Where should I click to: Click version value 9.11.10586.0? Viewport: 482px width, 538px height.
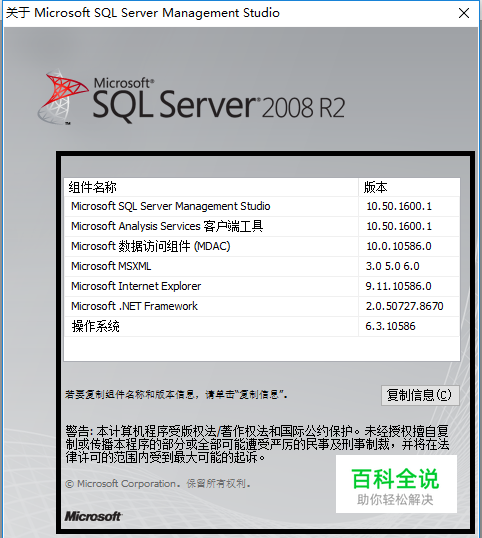coord(398,286)
